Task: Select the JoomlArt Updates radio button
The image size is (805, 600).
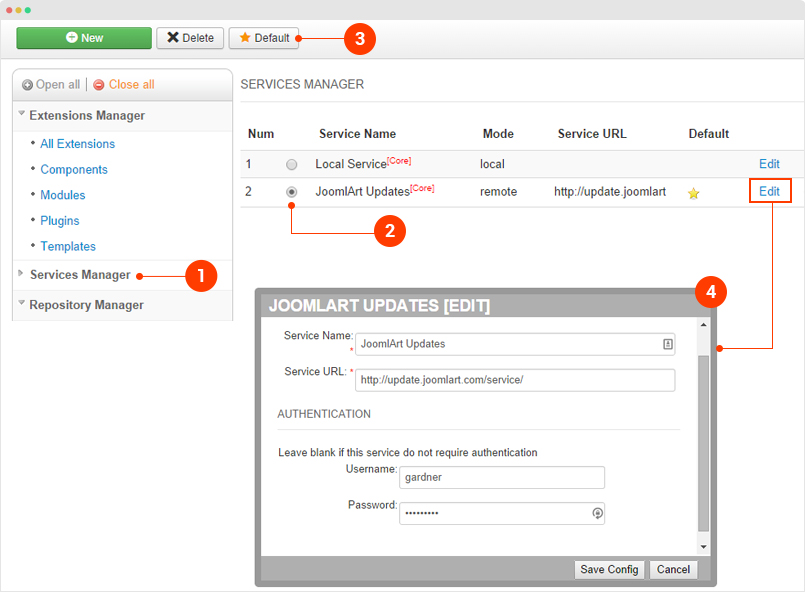Action: pos(292,192)
